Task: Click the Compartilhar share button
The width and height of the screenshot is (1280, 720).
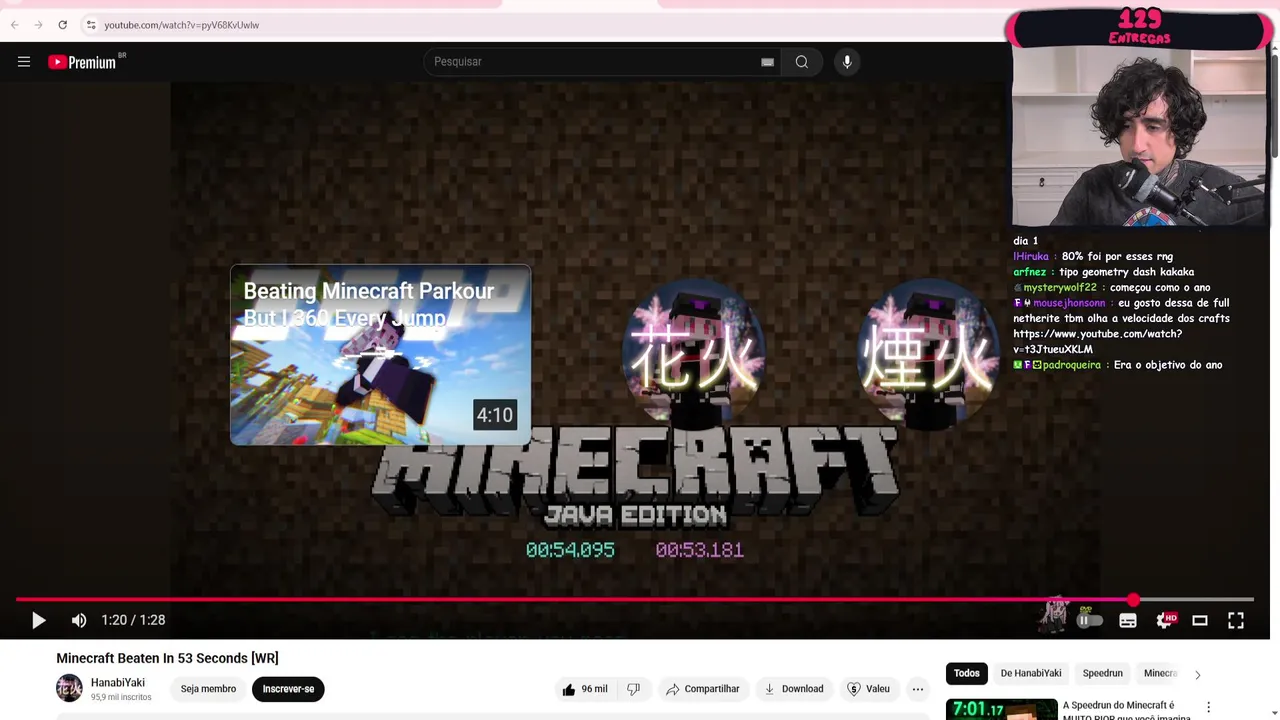Action: (x=702, y=689)
